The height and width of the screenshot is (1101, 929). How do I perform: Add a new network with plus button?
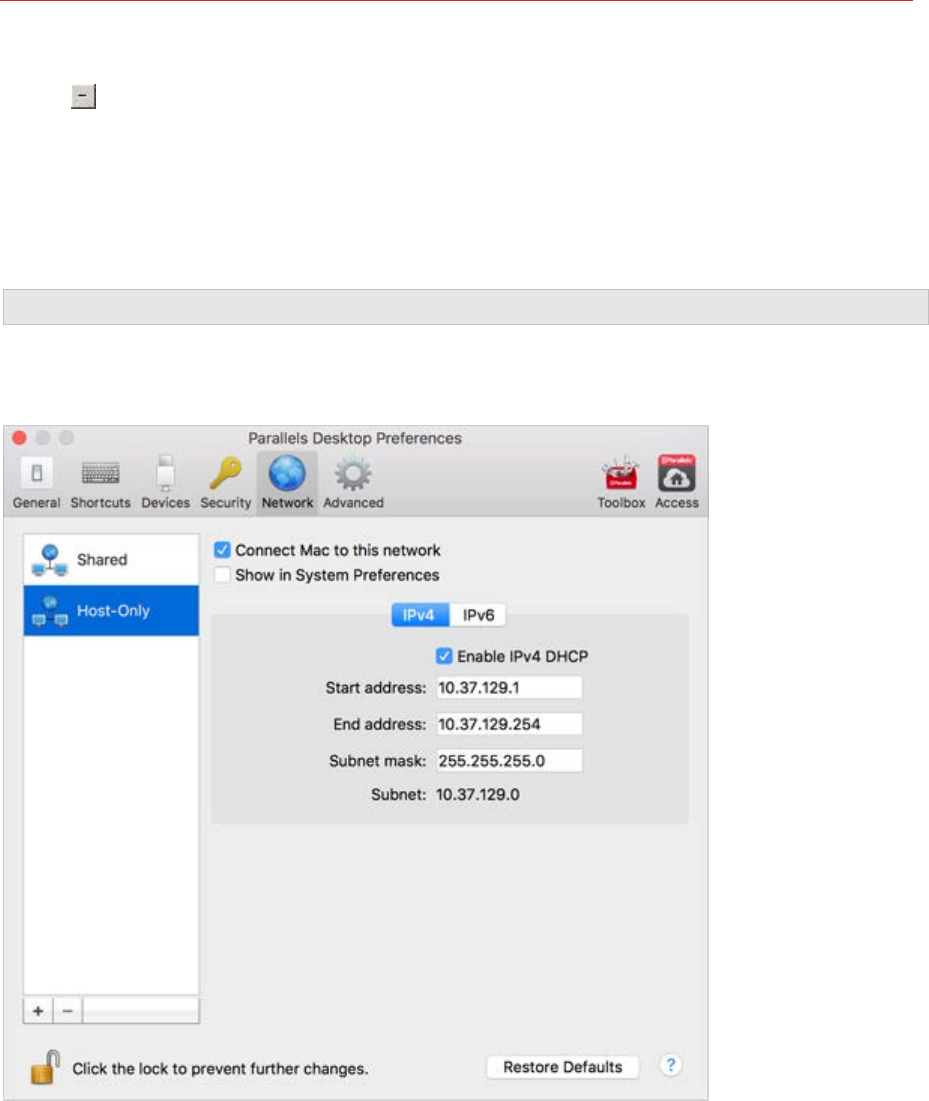(x=38, y=1011)
